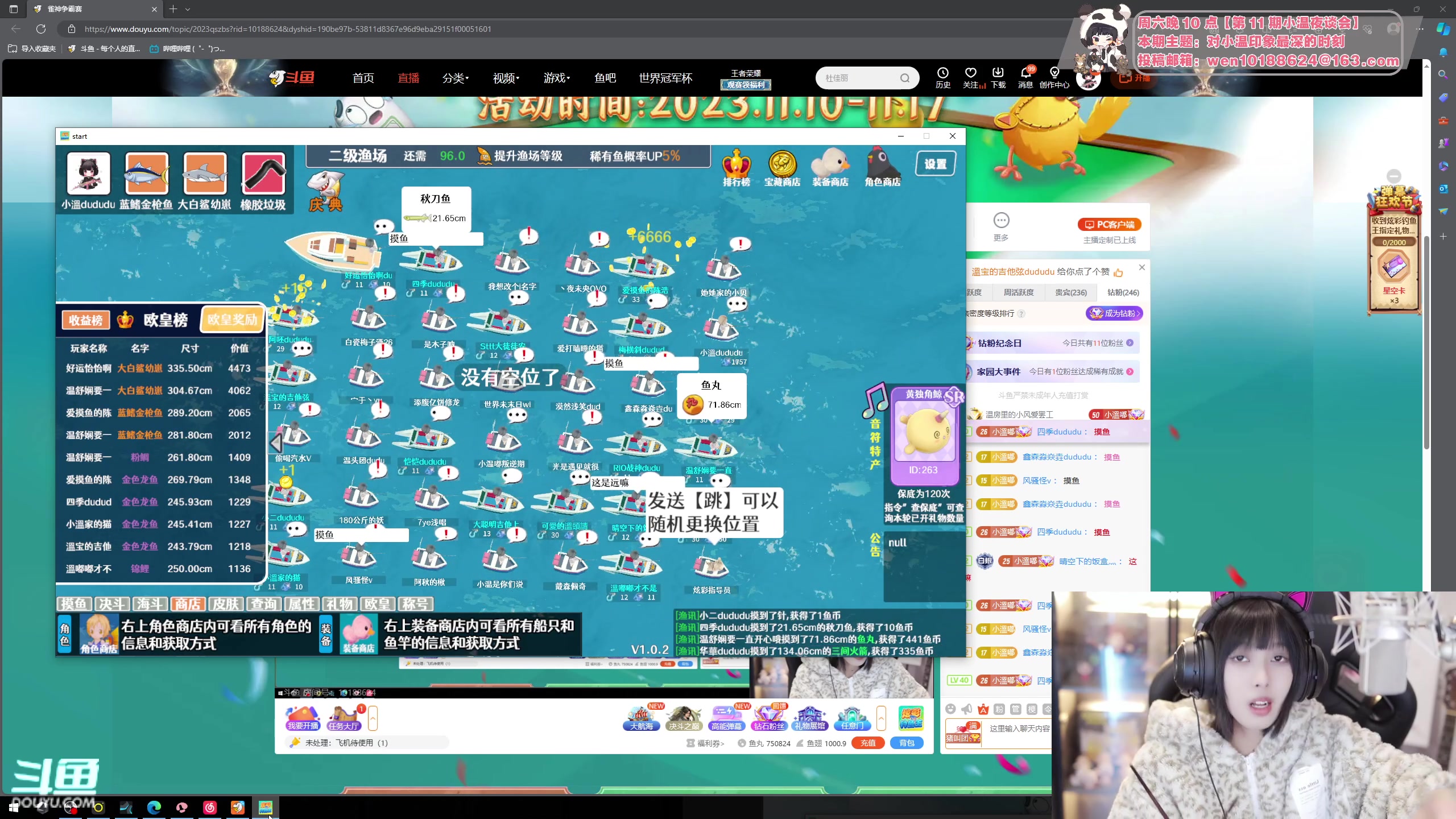
Task: Open the 下载 download icon
Action: tap(998, 77)
